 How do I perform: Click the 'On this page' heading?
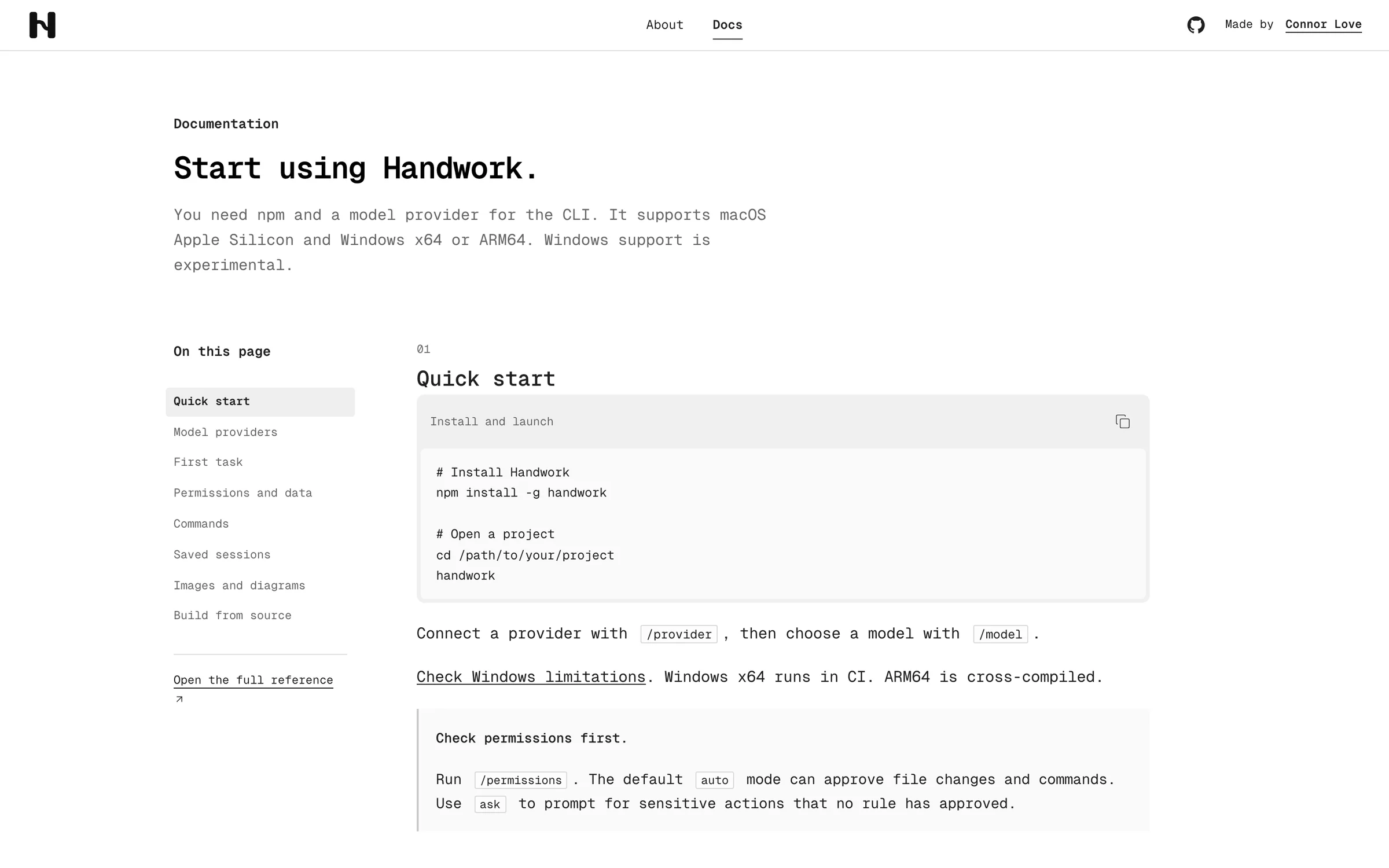tap(222, 352)
